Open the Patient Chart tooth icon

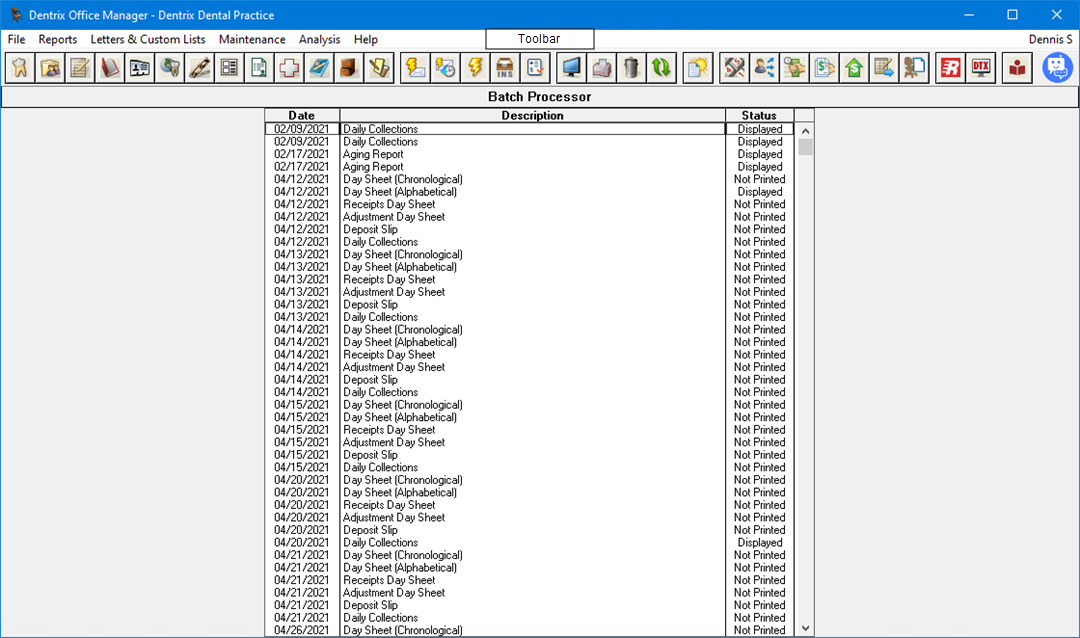coord(20,68)
